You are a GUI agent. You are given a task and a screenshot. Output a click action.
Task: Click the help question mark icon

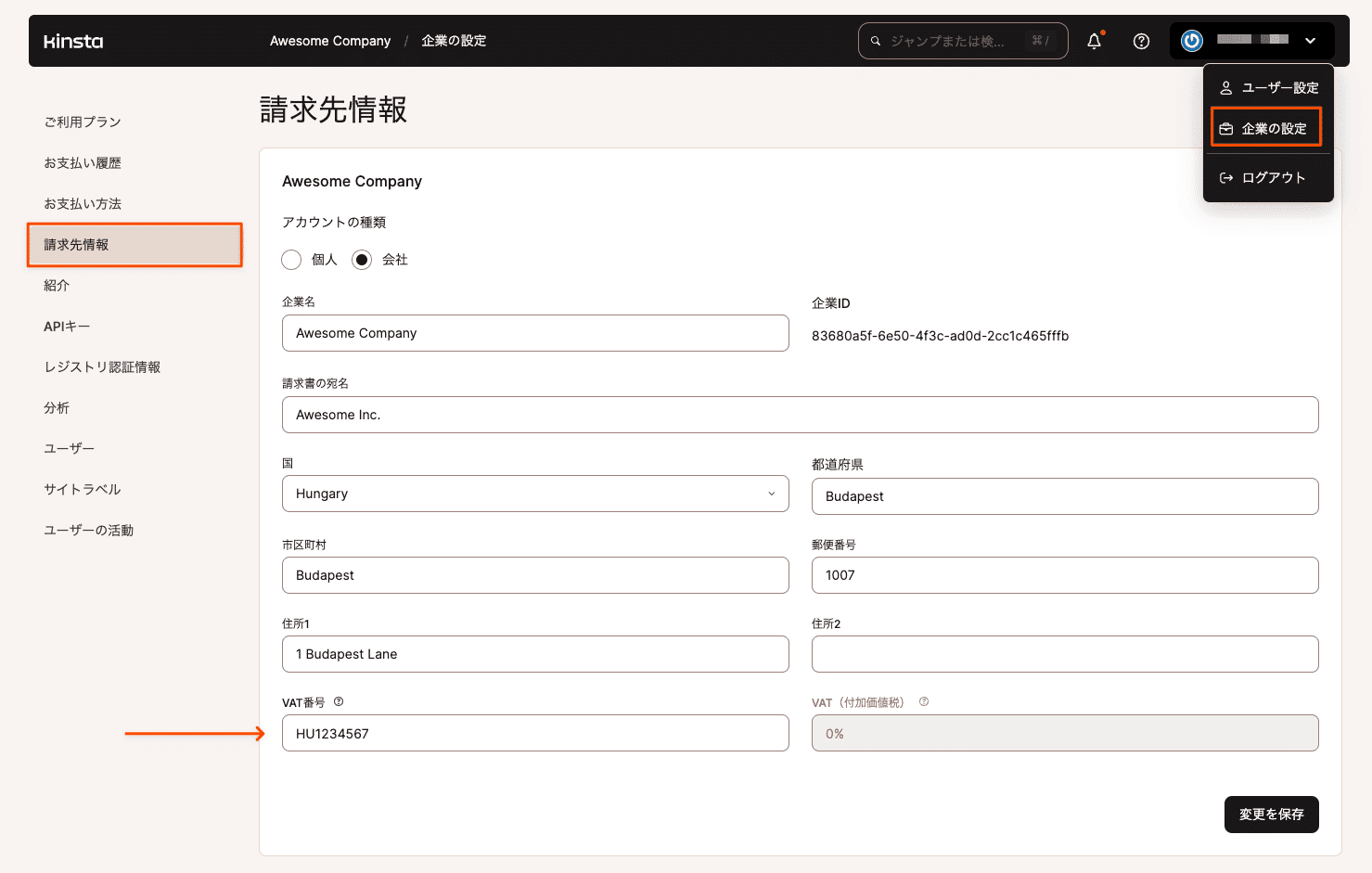tap(1141, 40)
